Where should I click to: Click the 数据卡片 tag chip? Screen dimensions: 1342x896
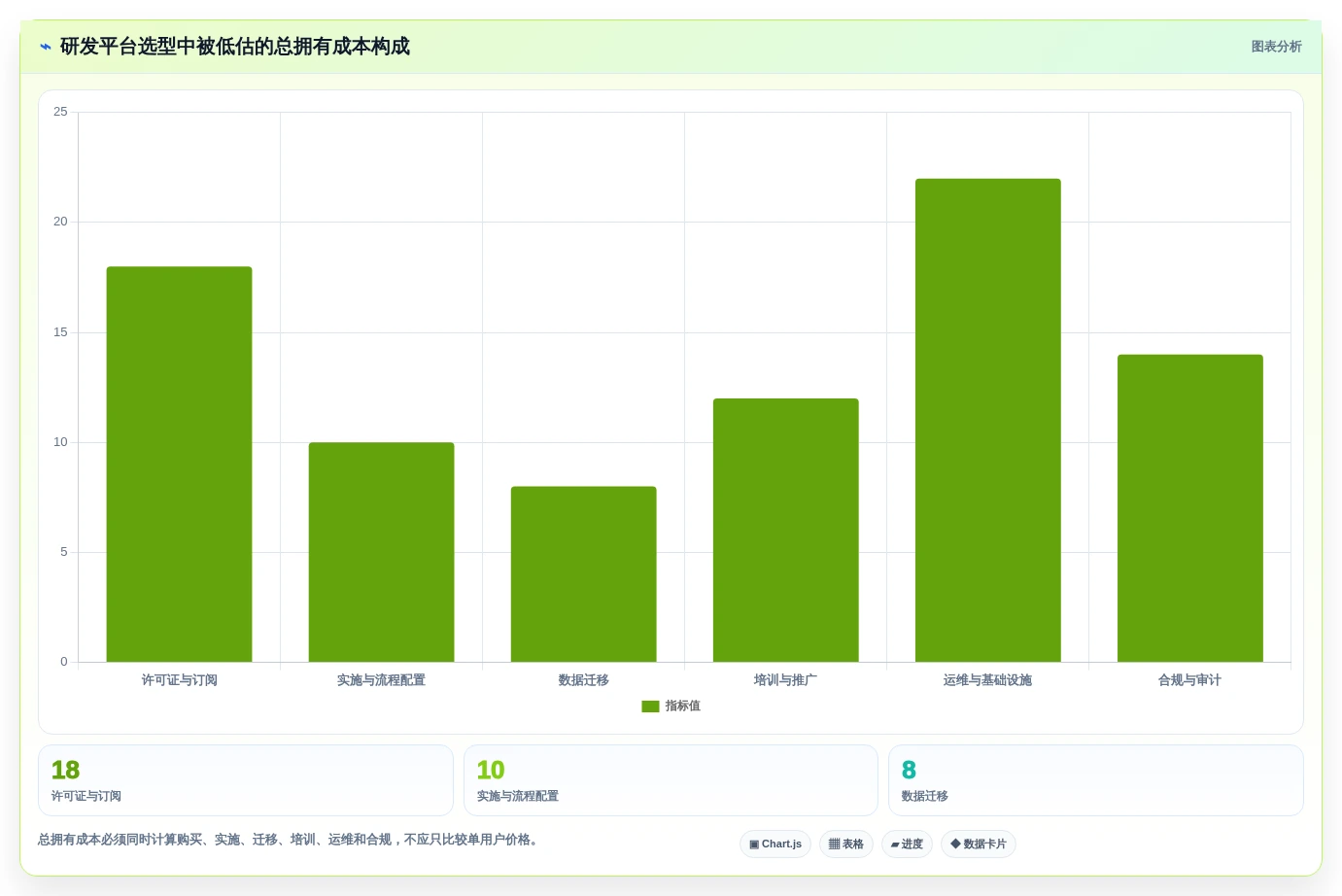[x=979, y=844]
